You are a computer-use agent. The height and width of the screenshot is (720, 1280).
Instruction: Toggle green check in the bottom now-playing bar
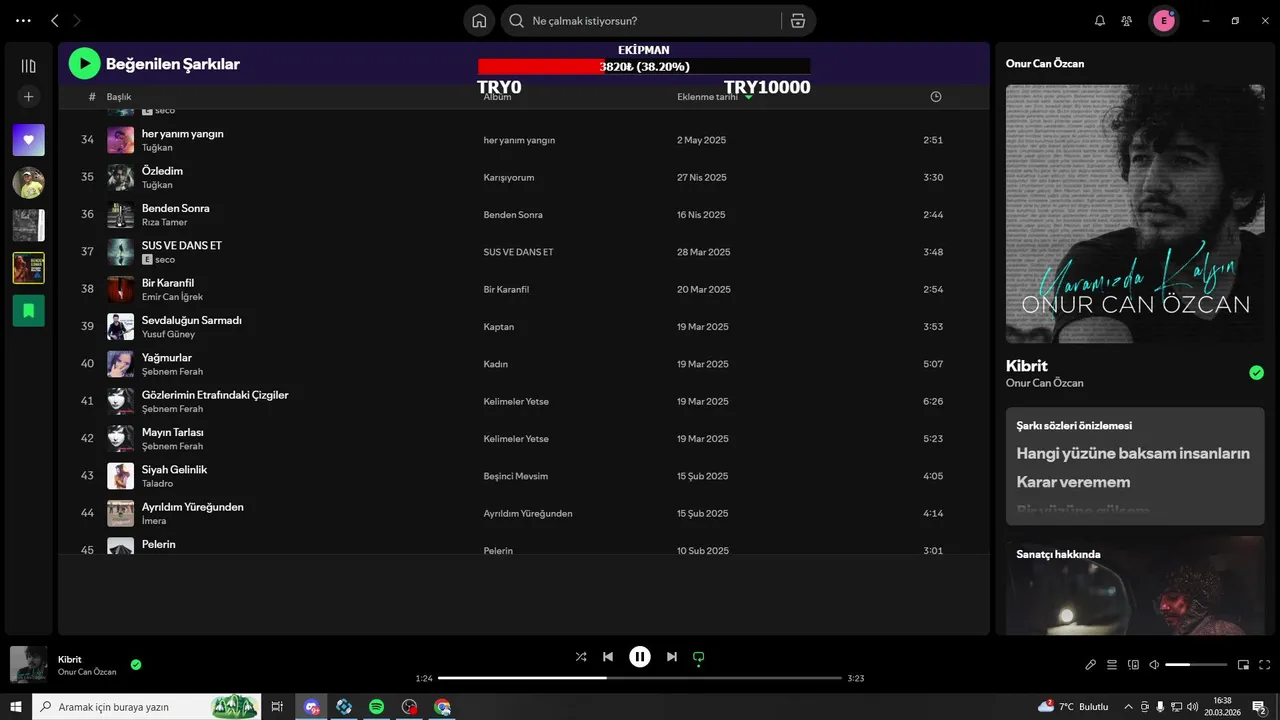tap(136, 664)
